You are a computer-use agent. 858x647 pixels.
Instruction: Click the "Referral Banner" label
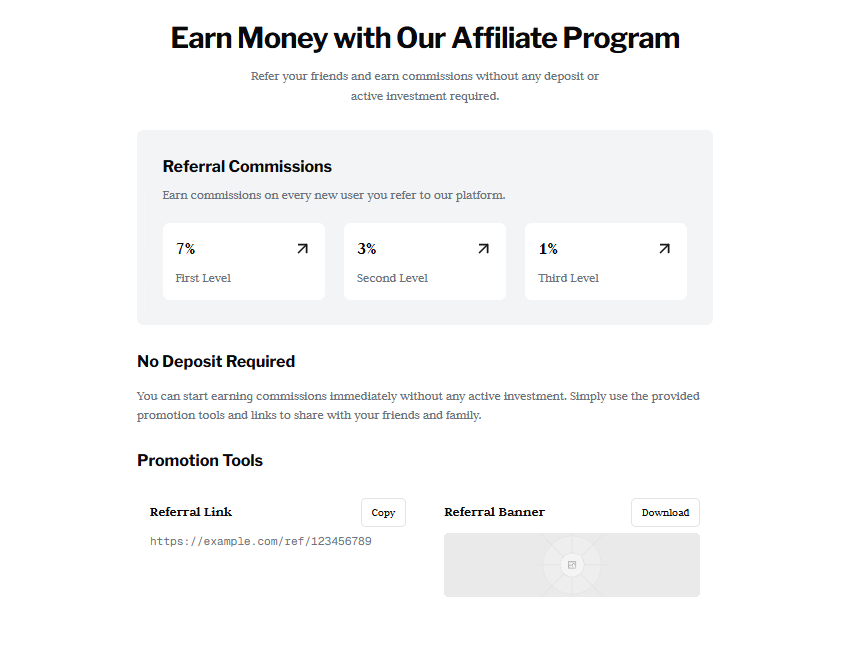pyautogui.click(x=494, y=512)
